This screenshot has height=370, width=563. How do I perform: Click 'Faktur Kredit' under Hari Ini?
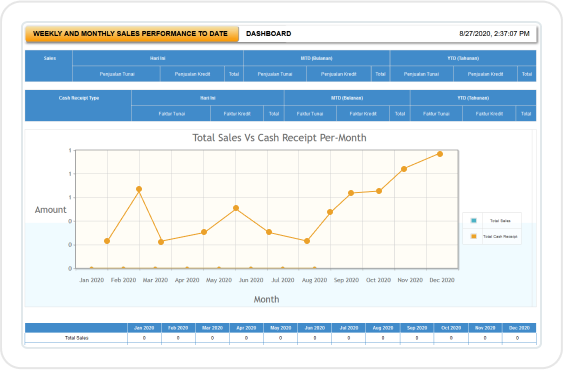[237, 114]
